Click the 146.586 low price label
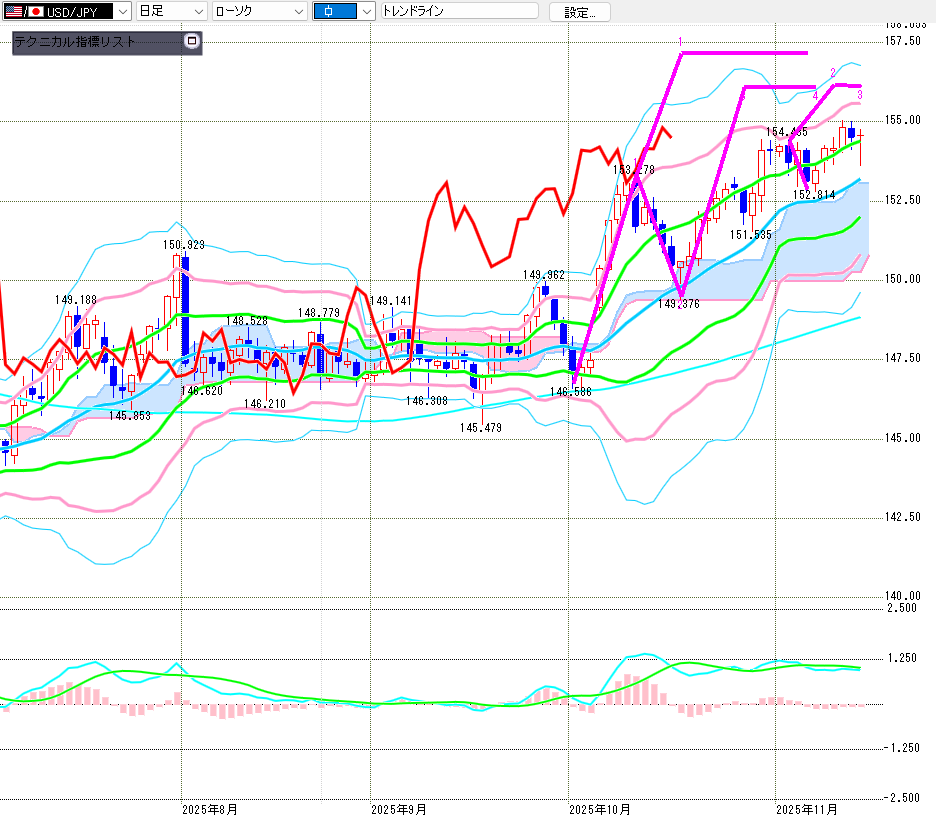This screenshot has height=820, width=936. click(570, 393)
